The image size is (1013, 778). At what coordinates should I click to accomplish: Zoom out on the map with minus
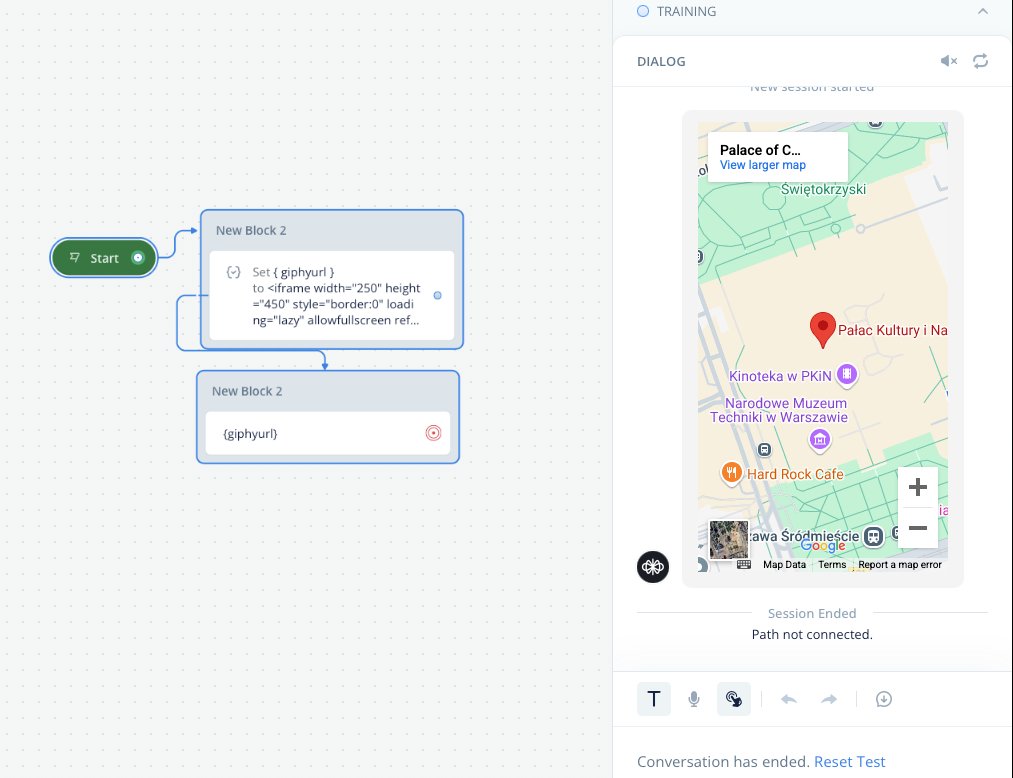click(918, 528)
